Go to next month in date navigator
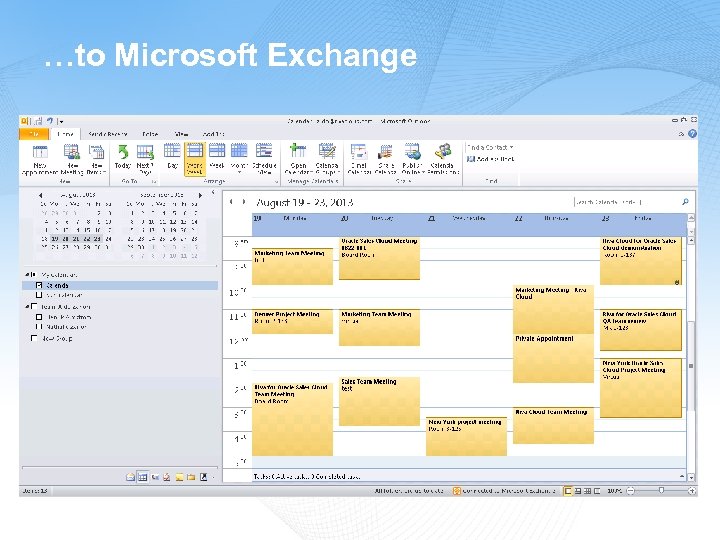This screenshot has width=720, height=540. [200, 195]
